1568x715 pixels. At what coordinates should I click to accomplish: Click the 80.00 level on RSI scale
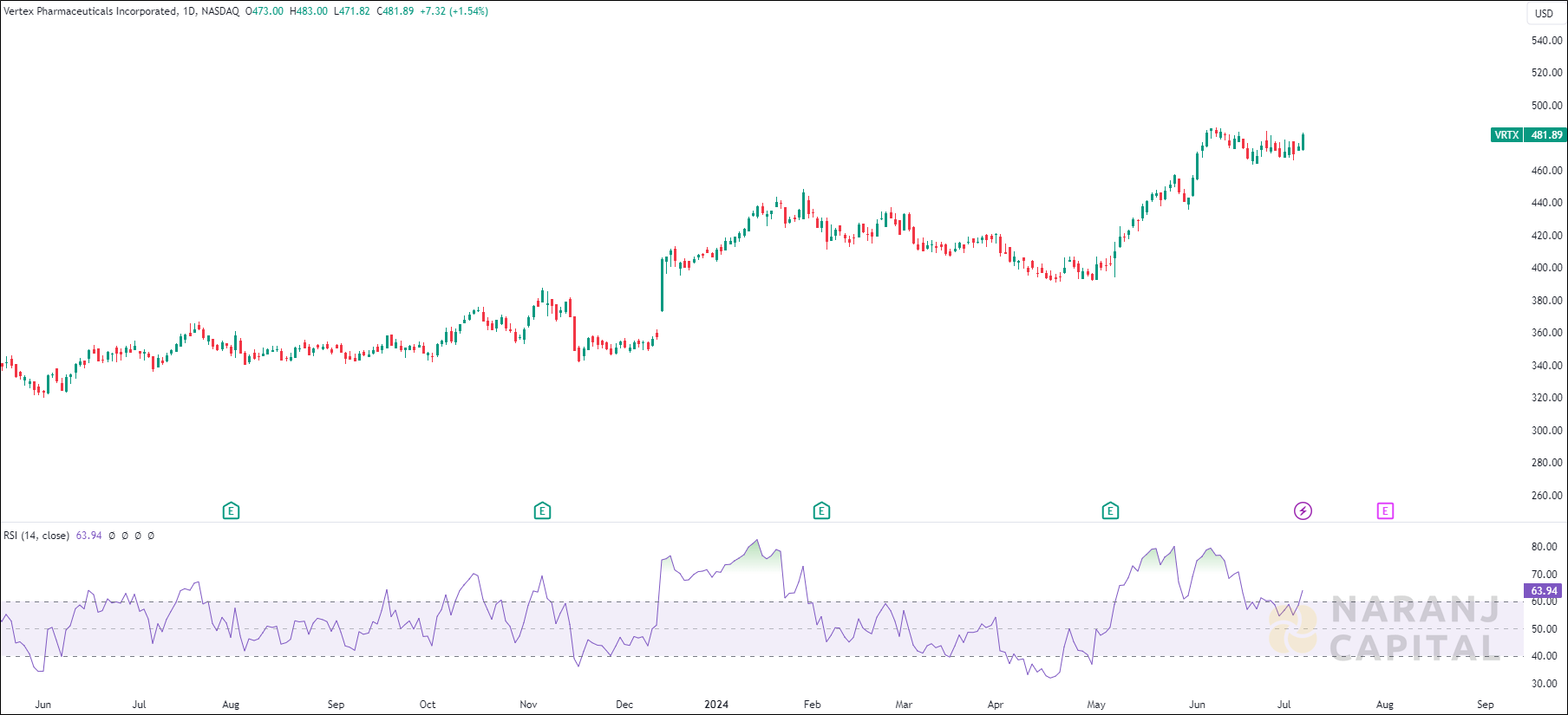pyautogui.click(x=1544, y=547)
